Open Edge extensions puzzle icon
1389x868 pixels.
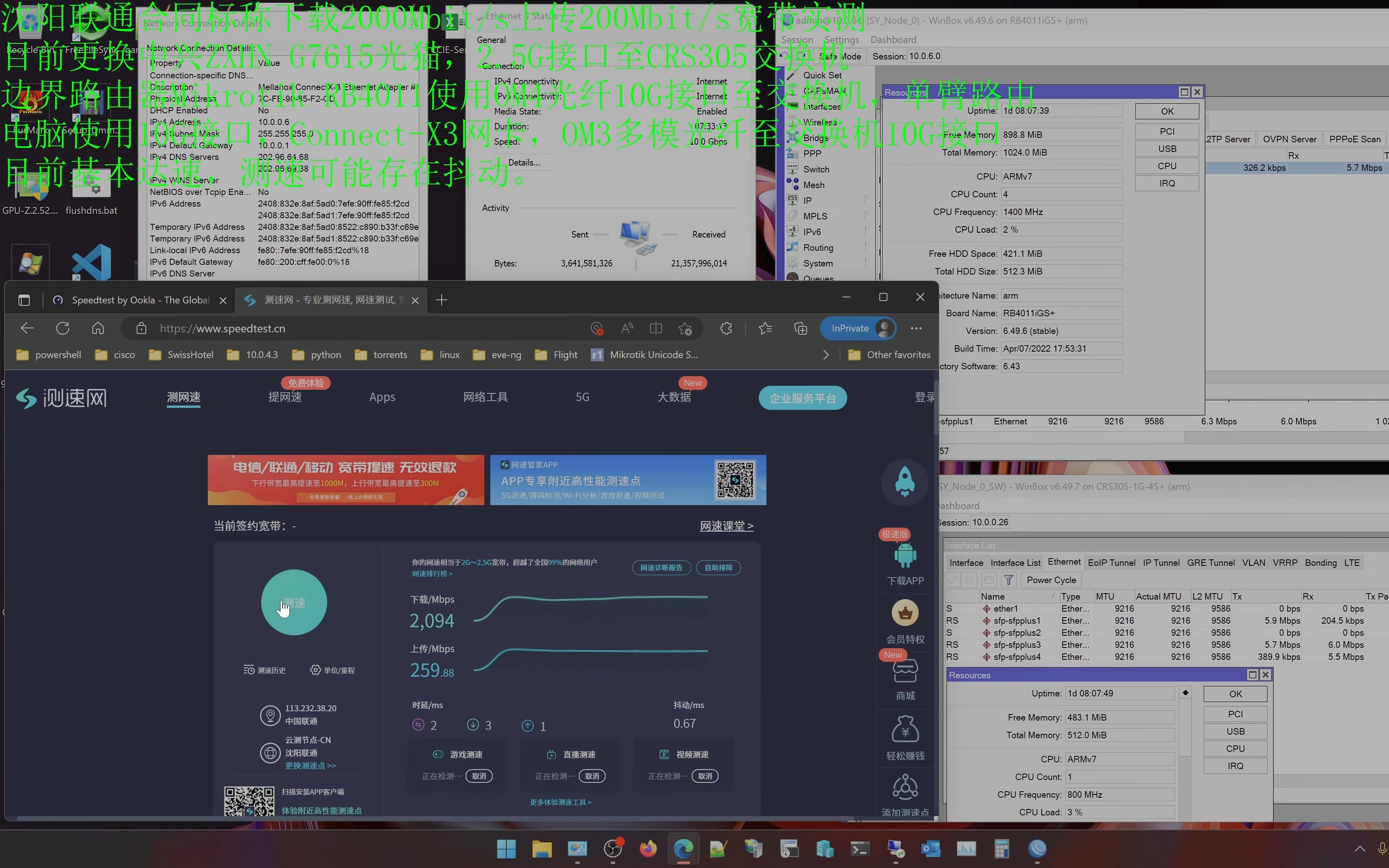click(726, 328)
